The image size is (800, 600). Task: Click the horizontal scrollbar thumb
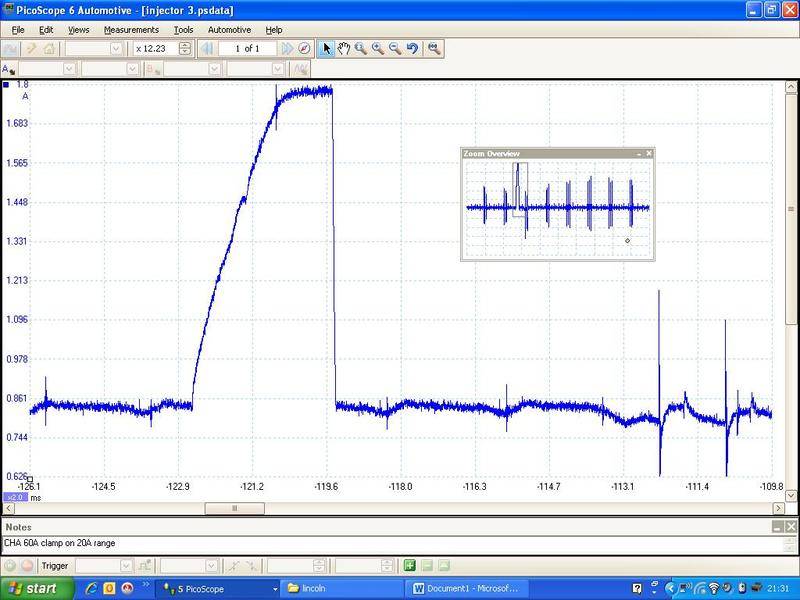click(235, 508)
